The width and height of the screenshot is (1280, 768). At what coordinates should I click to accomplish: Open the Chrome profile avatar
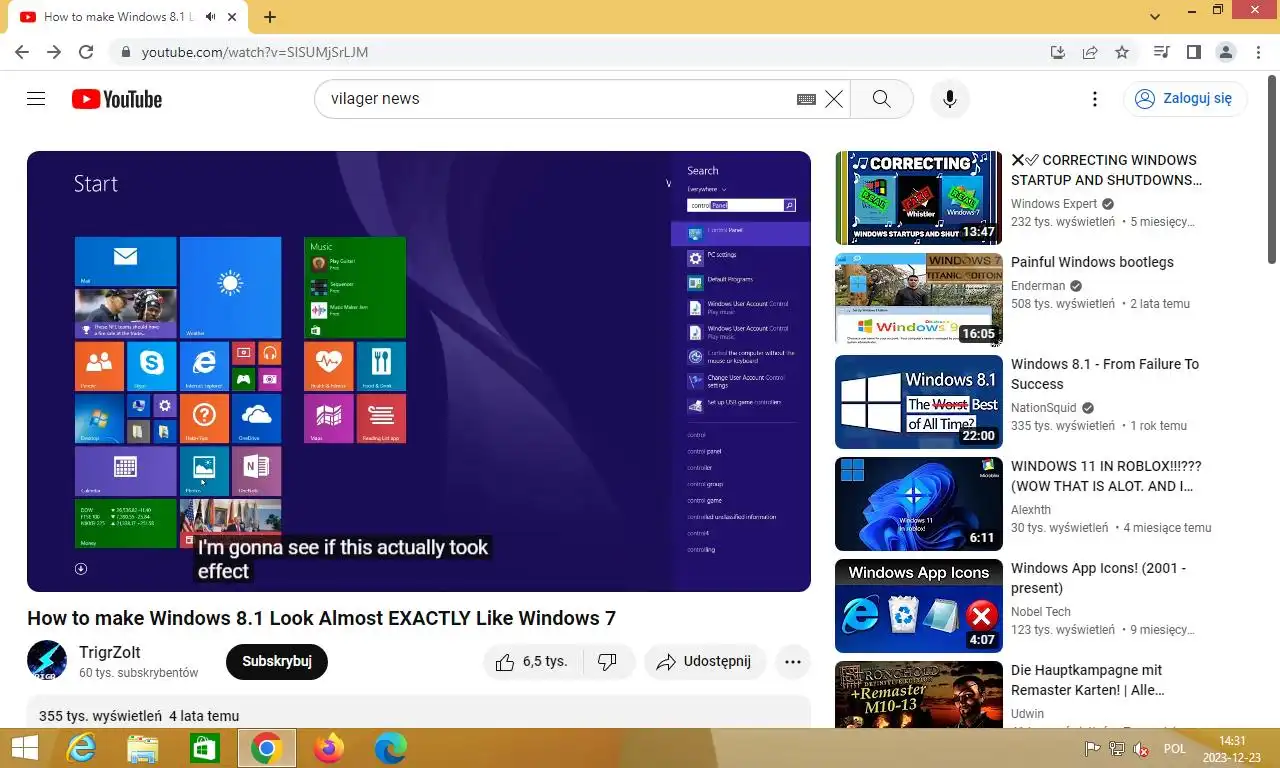(1226, 52)
